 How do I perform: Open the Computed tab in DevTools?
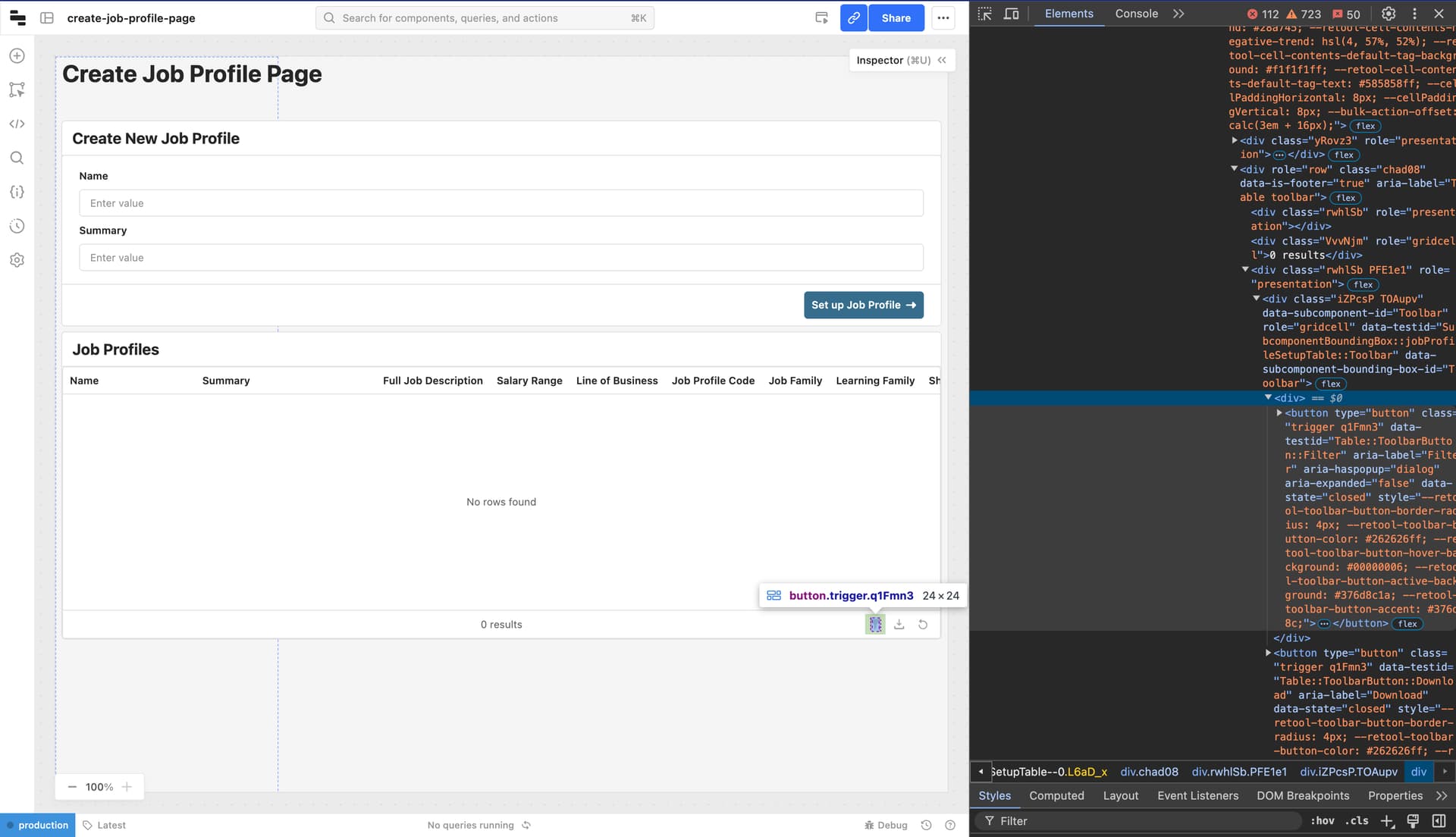point(1056,795)
